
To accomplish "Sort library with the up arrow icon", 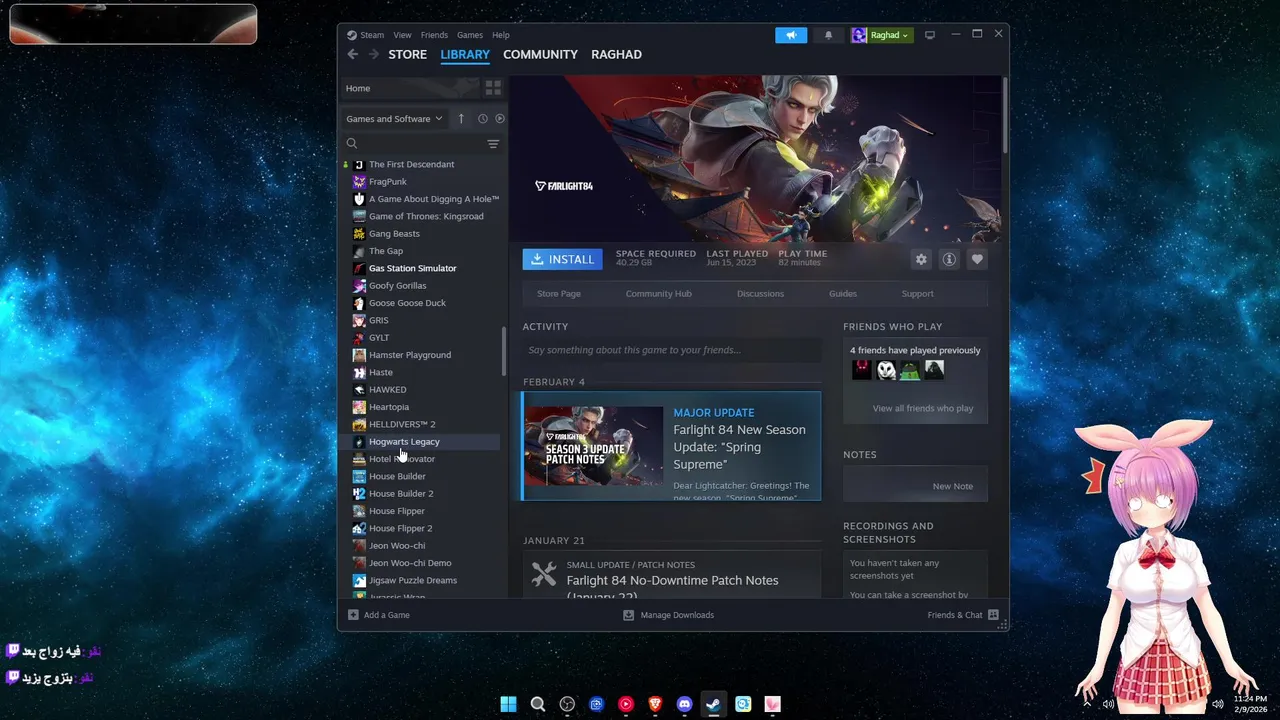I will coord(461,118).
